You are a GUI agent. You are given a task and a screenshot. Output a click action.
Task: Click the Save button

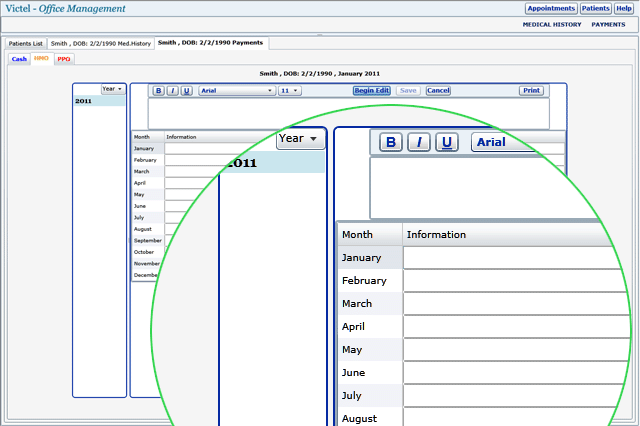click(408, 91)
